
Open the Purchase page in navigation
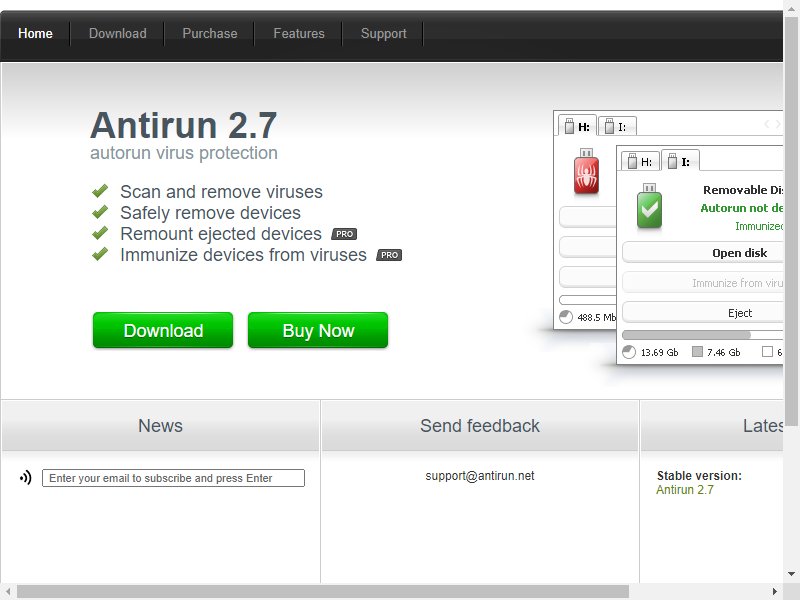[x=210, y=34]
